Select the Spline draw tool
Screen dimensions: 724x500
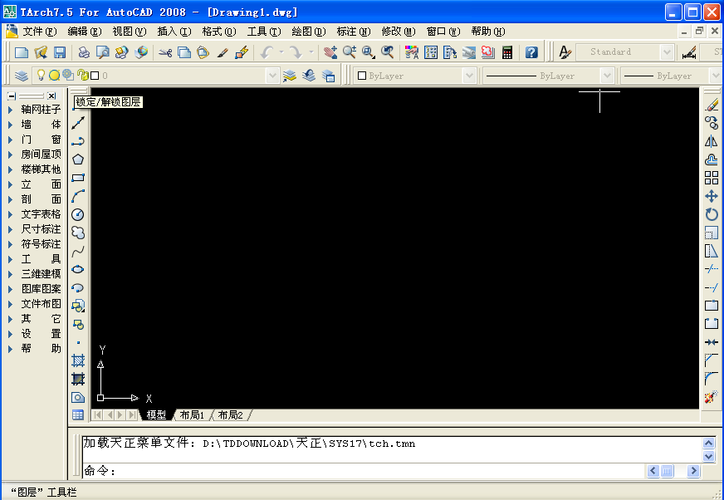pos(78,251)
